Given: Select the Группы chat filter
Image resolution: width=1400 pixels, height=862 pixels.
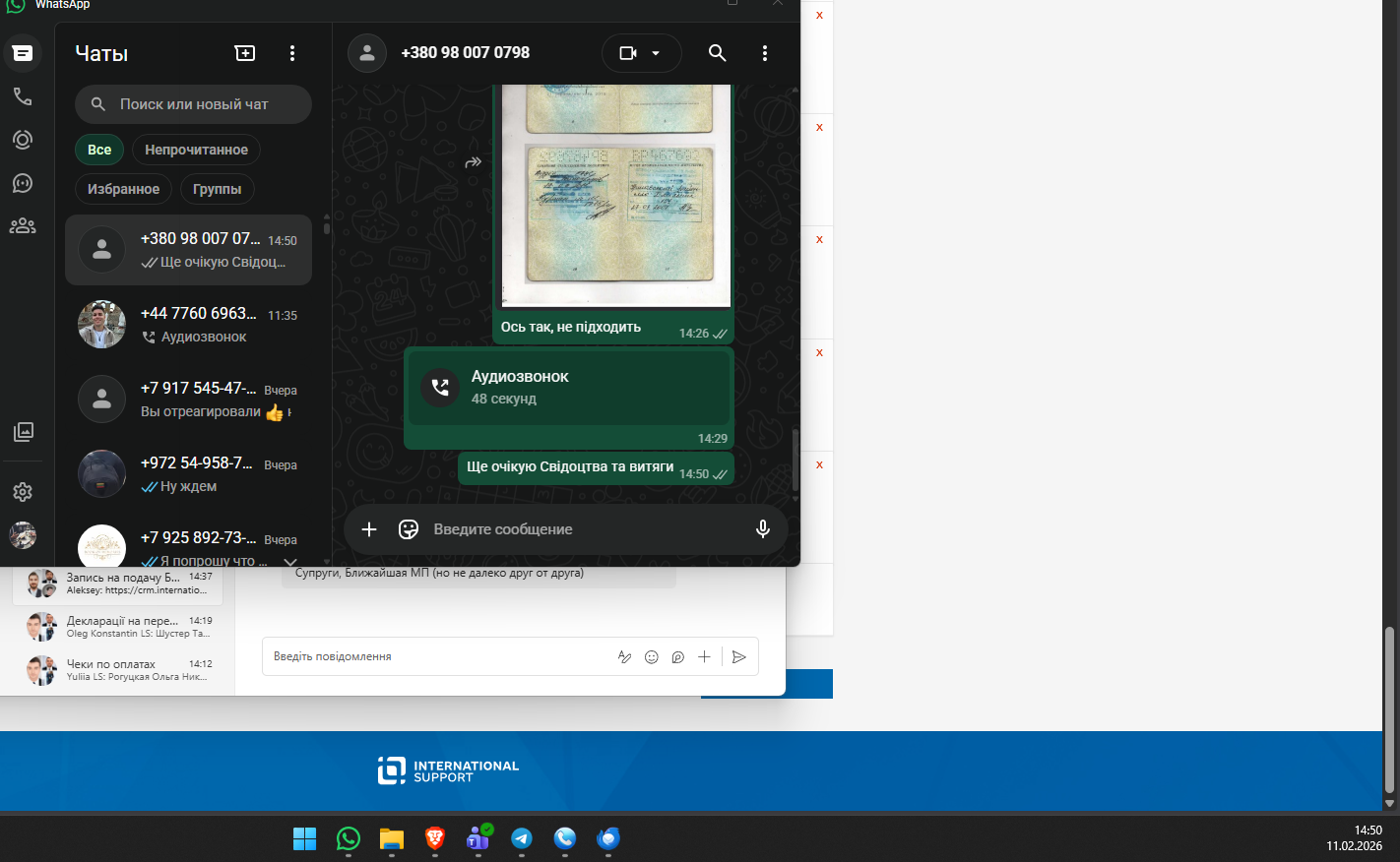Looking at the screenshot, I should (x=217, y=189).
